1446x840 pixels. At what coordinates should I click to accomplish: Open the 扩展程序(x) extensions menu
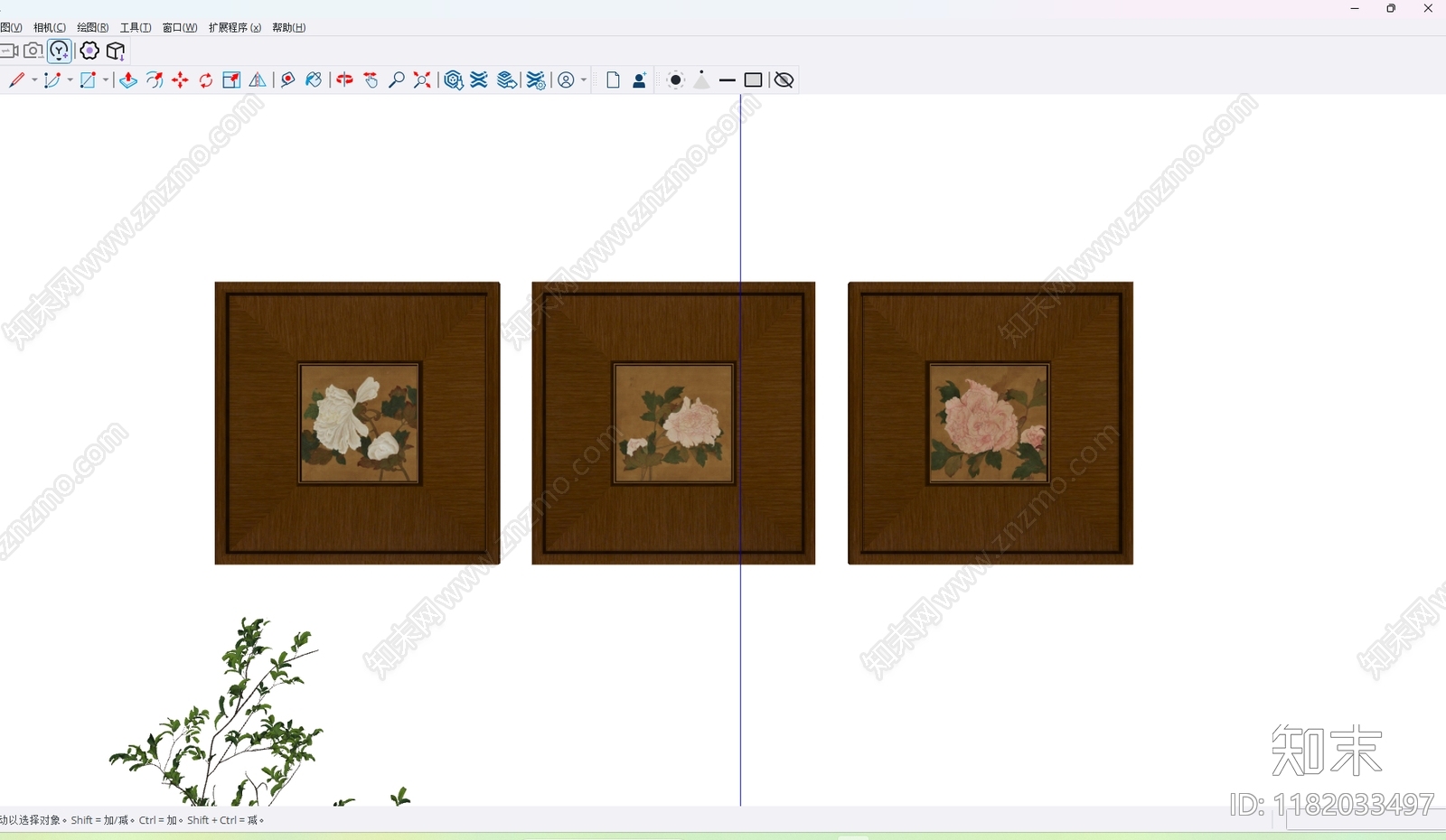(x=235, y=28)
